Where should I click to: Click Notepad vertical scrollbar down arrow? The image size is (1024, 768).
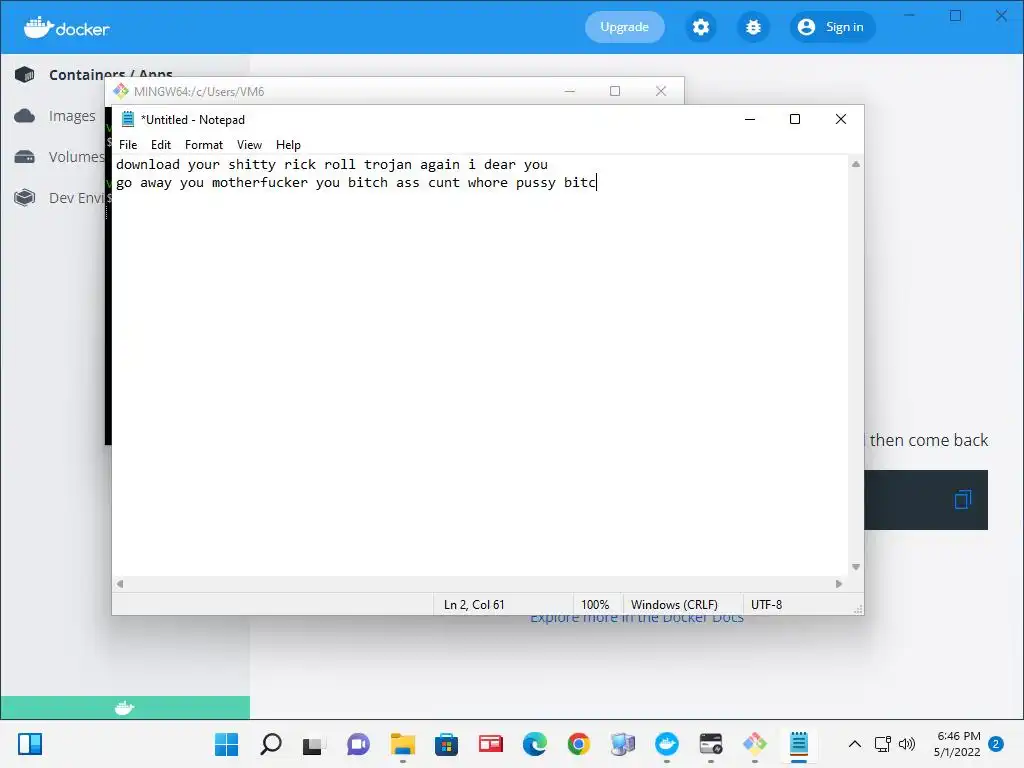click(x=856, y=568)
